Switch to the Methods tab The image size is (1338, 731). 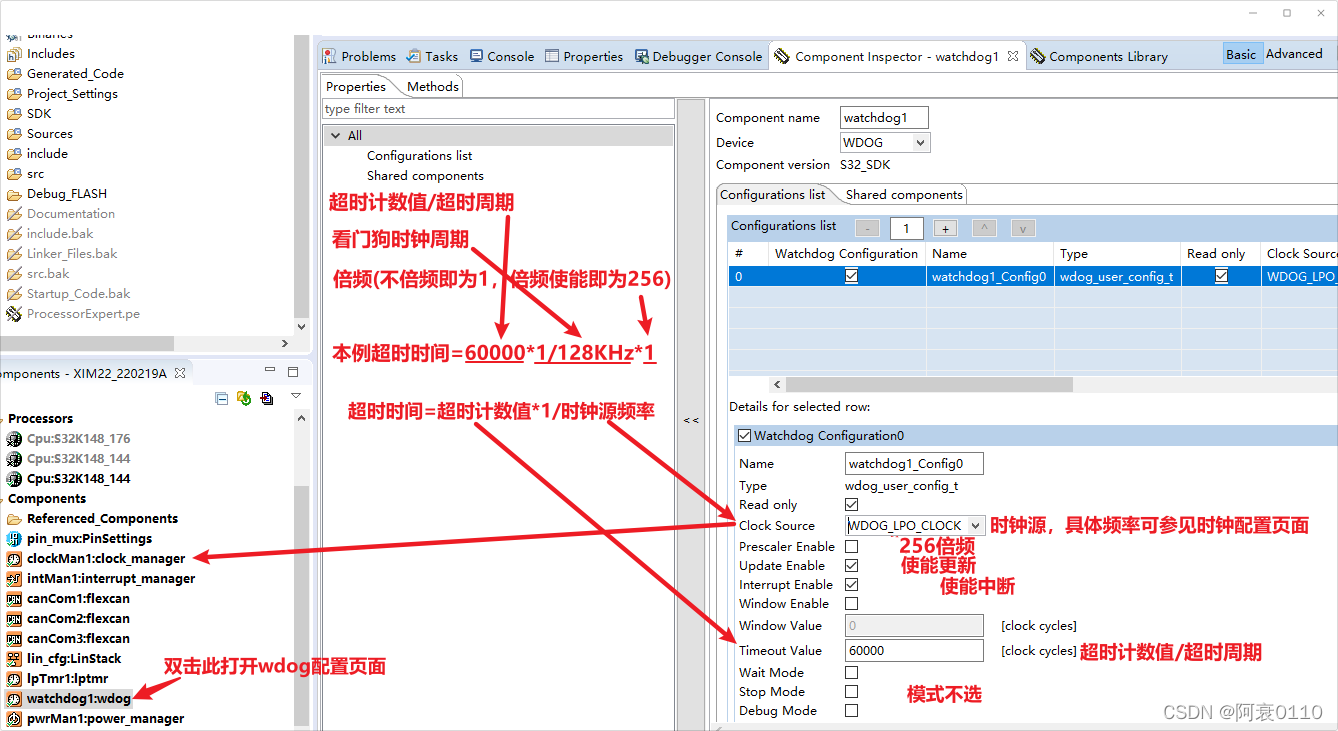pos(432,86)
